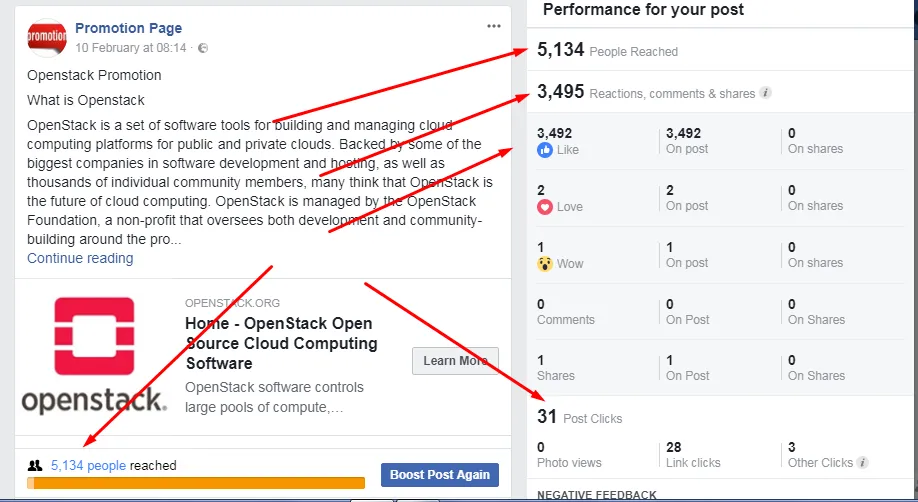Click the Learn More button
Image resolution: width=918 pixels, height=502 pixels.
point(455,361)
